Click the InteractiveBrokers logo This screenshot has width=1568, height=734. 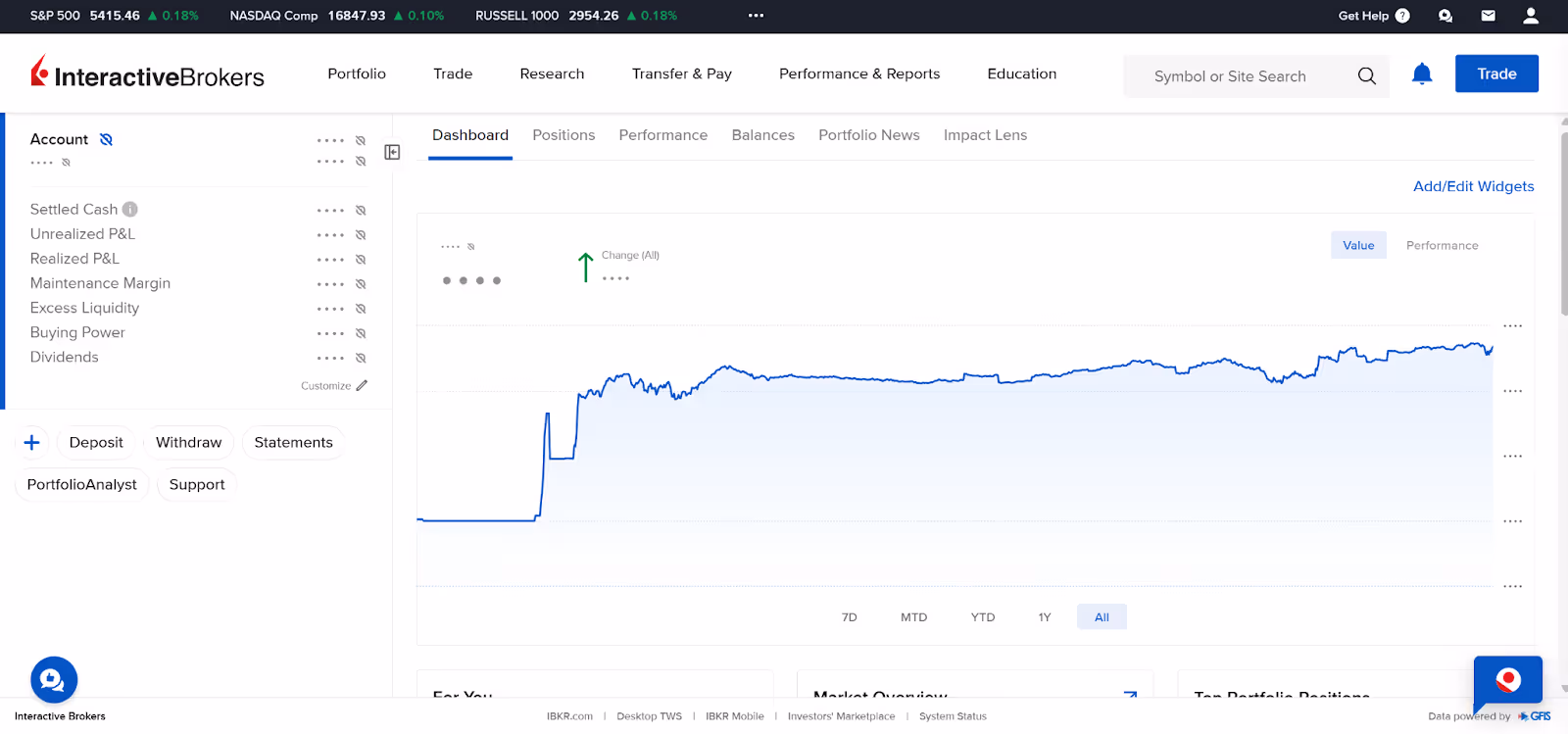[148, 73]
